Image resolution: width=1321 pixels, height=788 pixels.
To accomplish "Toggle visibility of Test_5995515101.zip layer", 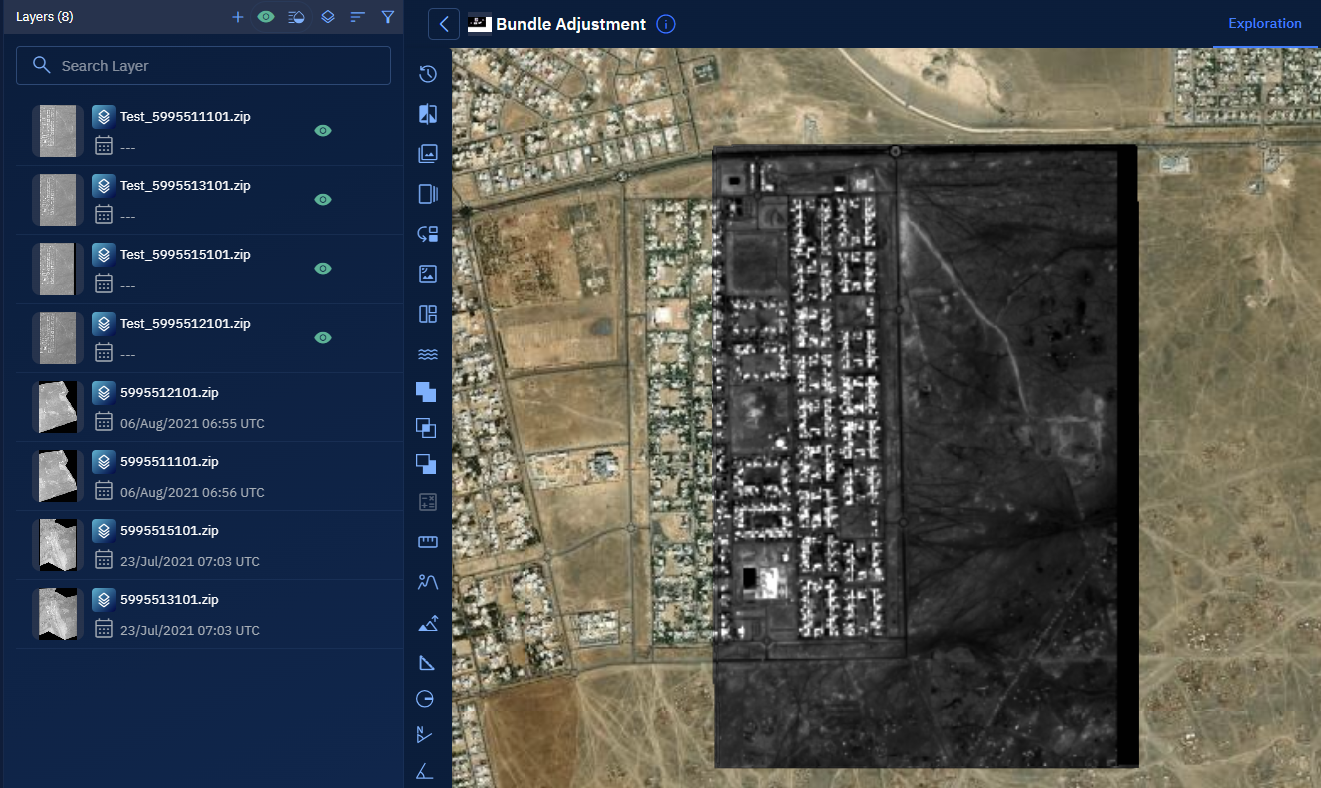I will [322, 269].
